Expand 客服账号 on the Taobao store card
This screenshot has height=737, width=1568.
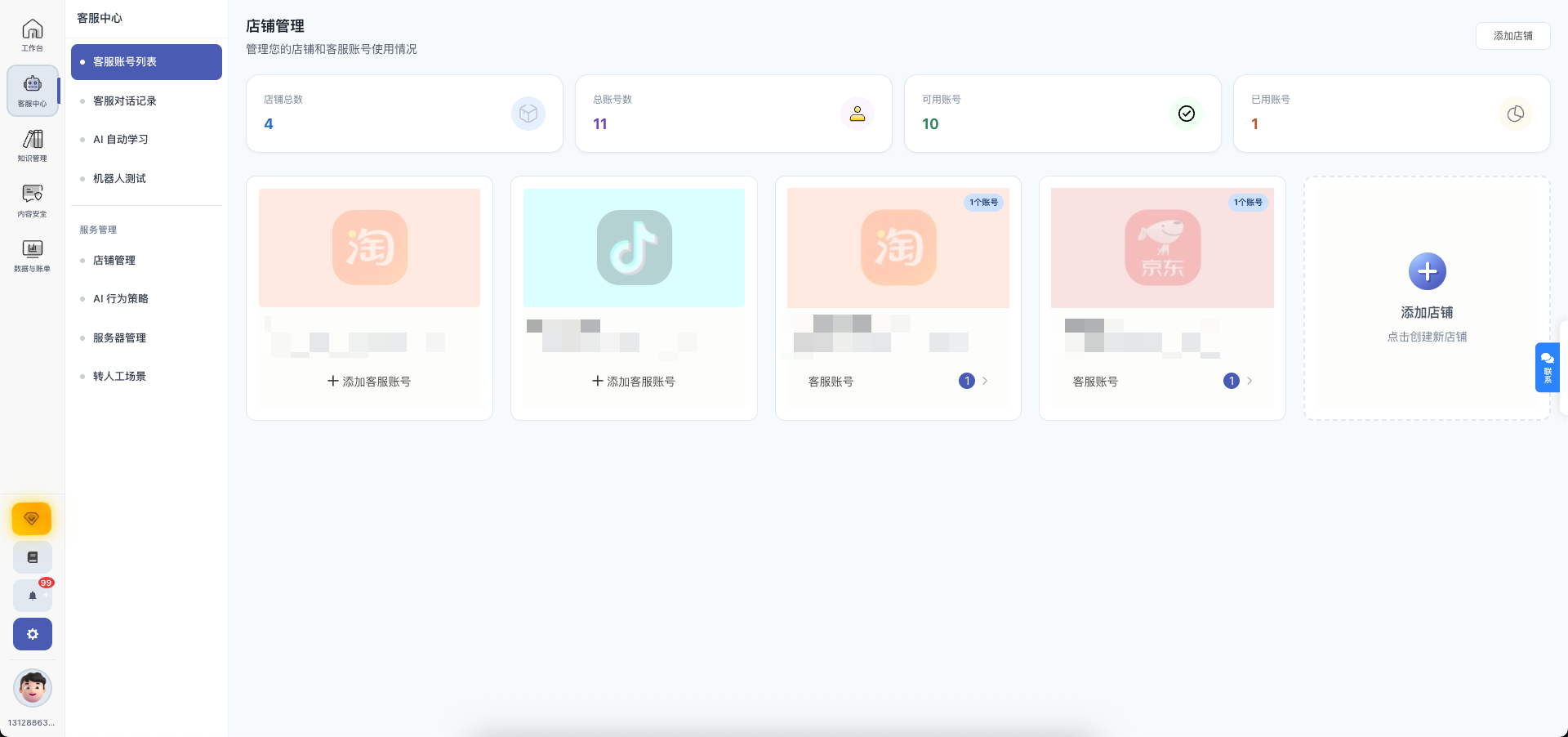click(898, 381)
